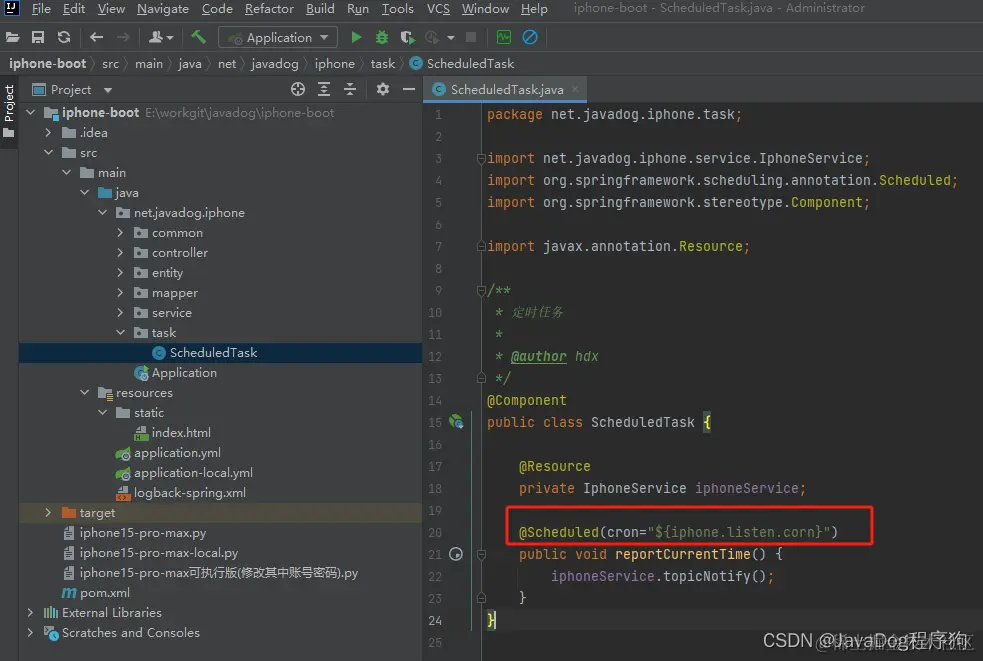Click the locate/select opened file target icon

tap(298, 90)
